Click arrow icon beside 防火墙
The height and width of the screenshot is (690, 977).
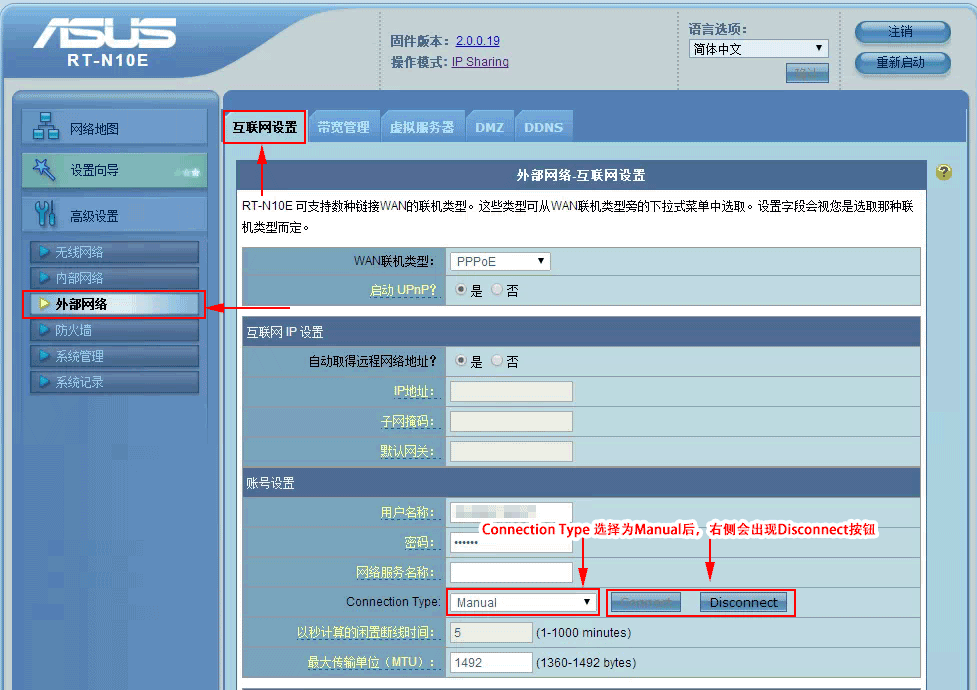coord(44,330)
